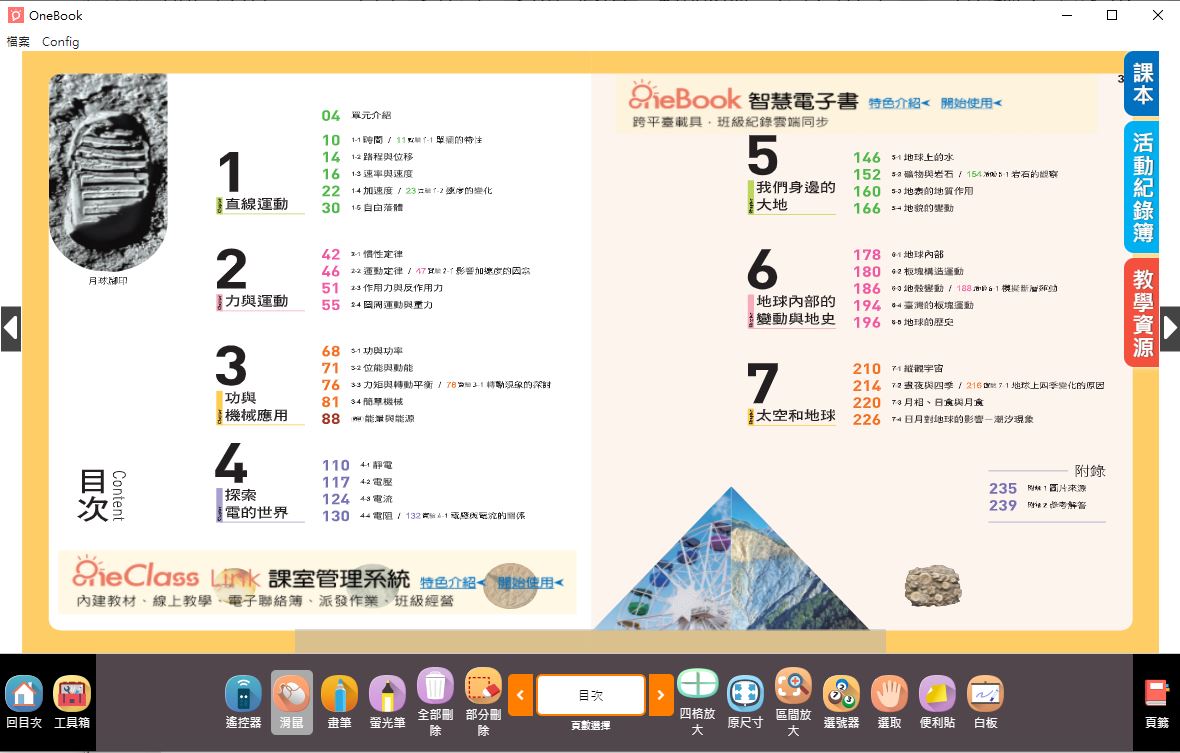Click the ferris wheel mountain pyramid image
This screenshot has width=1180, height=753.
731,560
